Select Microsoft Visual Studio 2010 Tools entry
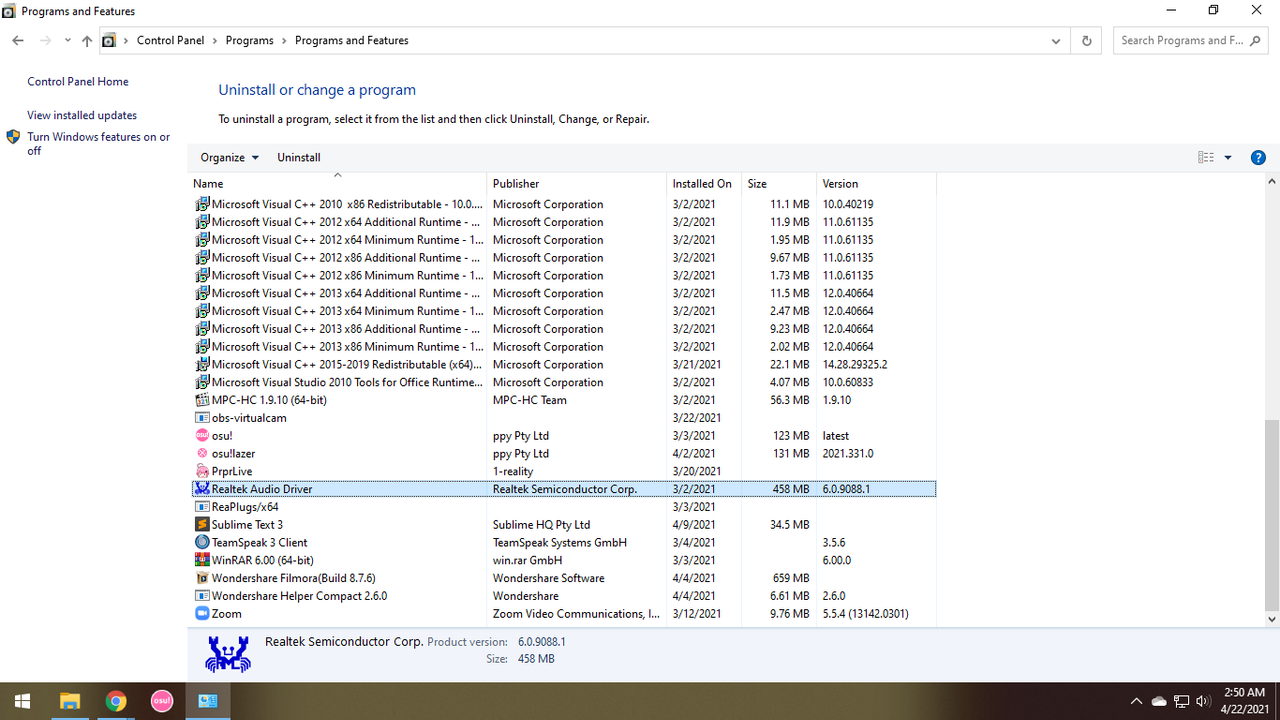The height and width of the screenshot is (720, 1280). coord(564,383)
